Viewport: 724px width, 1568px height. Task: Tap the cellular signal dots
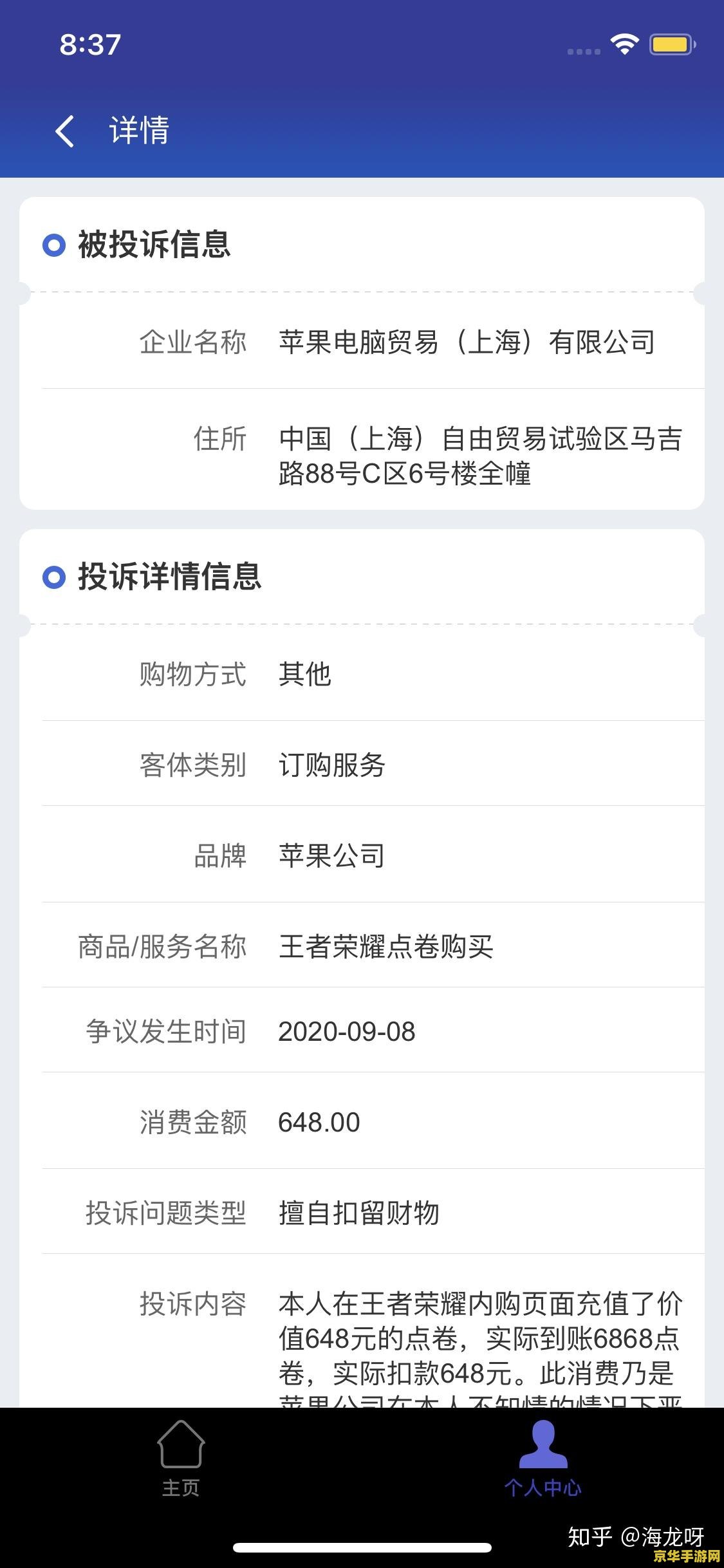click(584, 51)
